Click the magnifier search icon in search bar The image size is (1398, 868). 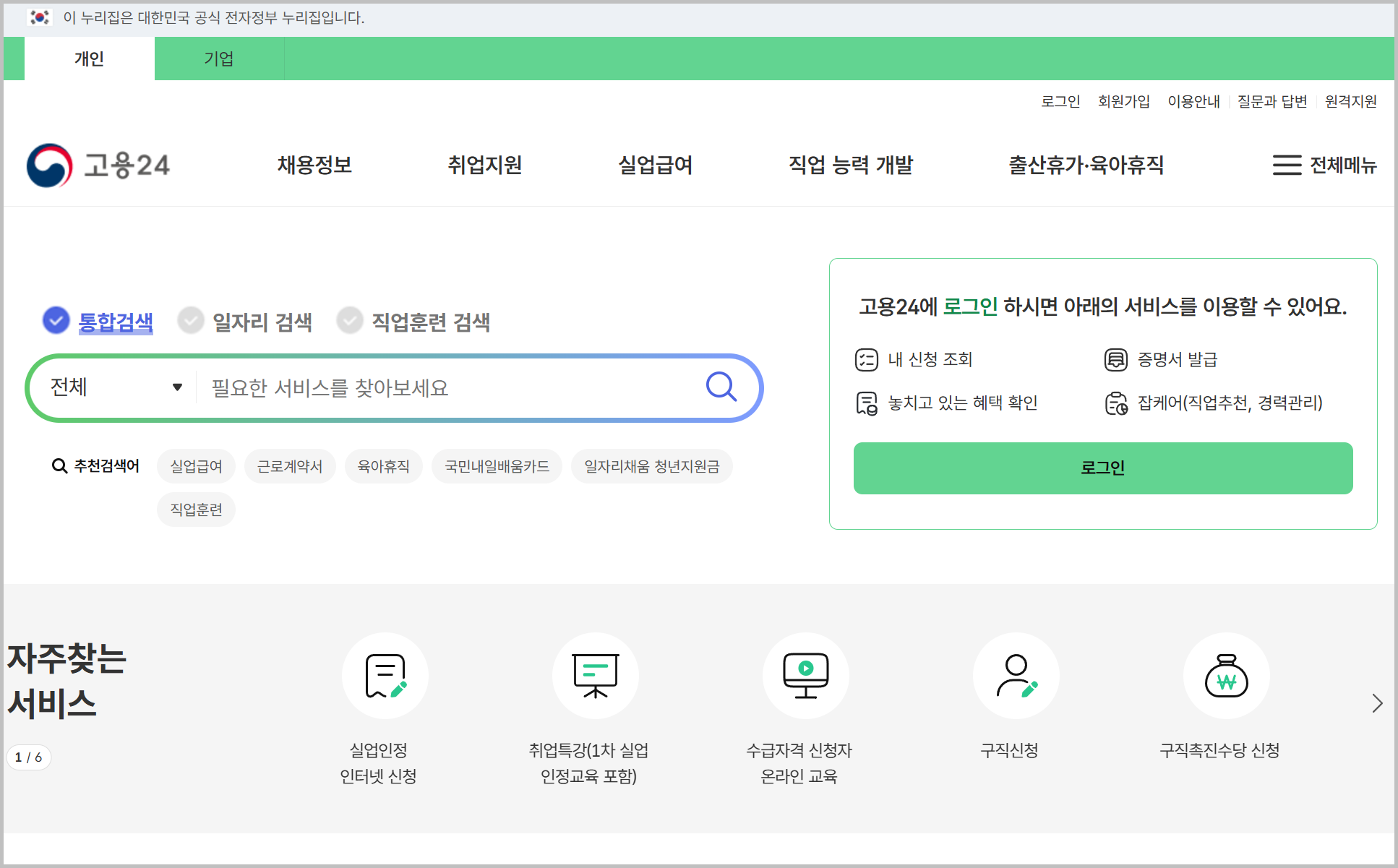721,387
